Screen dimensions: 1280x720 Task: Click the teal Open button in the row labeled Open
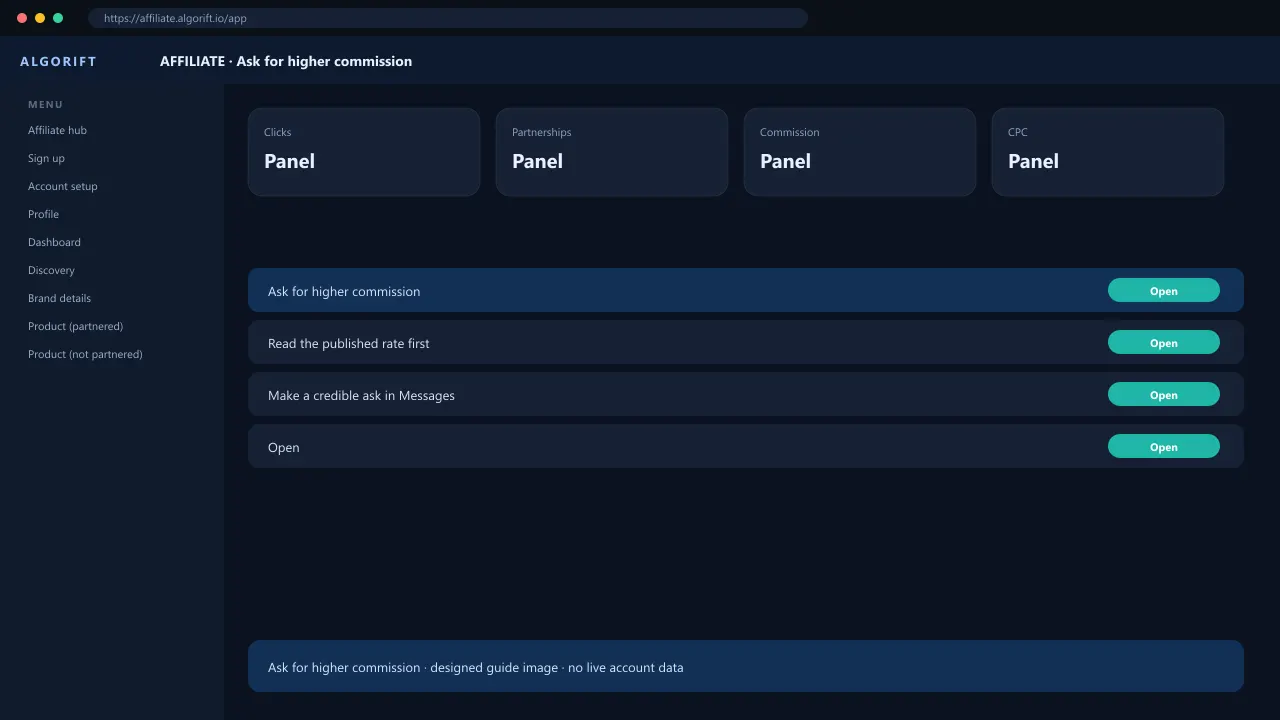coord(1163,447)
